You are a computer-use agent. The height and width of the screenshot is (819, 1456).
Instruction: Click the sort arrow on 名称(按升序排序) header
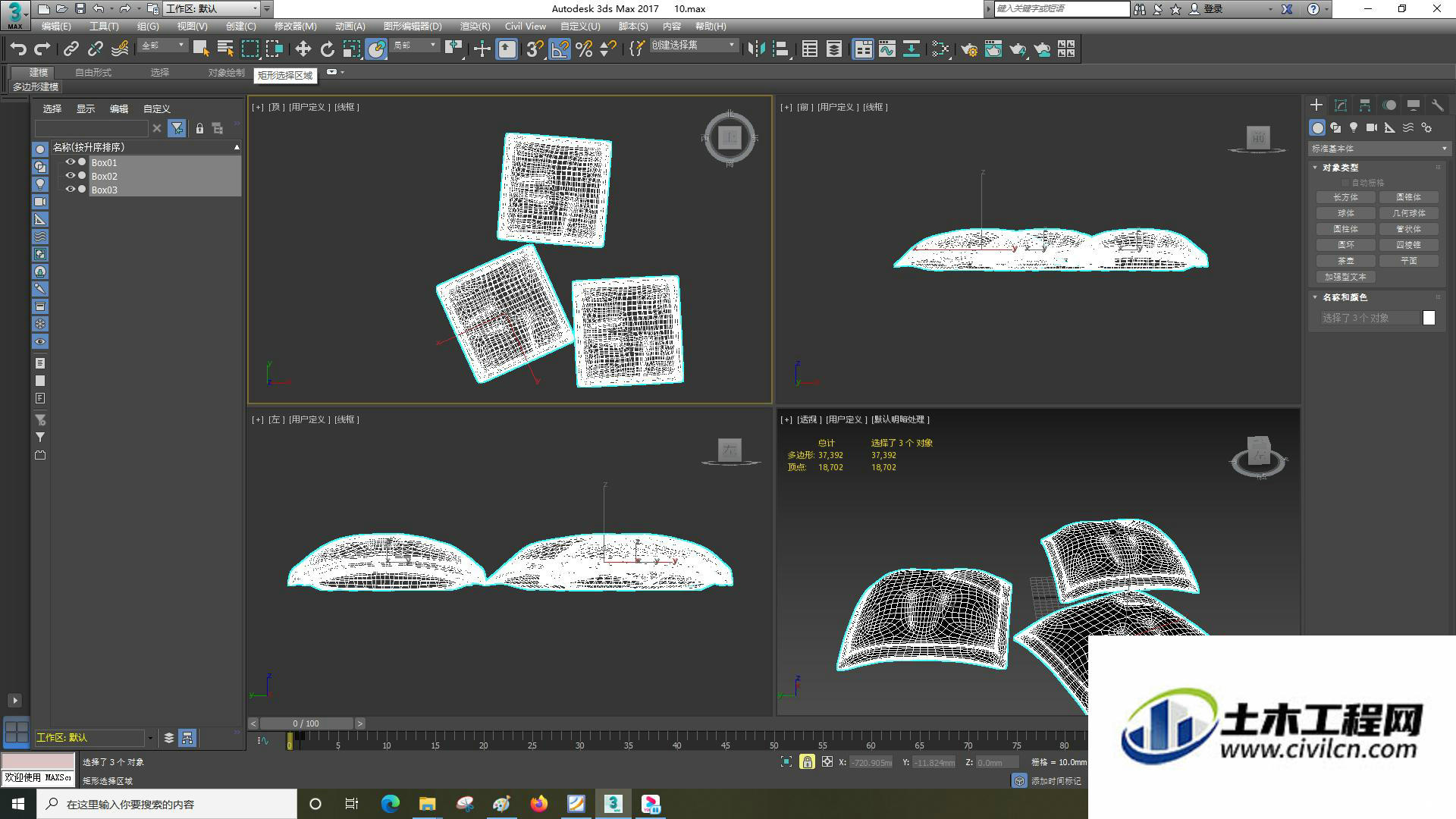[237, 147]
